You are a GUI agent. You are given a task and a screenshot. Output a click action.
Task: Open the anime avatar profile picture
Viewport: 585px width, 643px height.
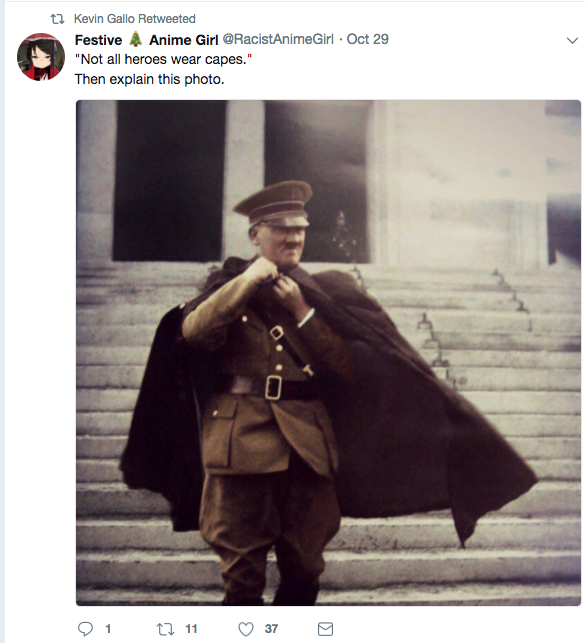point(41,57)
